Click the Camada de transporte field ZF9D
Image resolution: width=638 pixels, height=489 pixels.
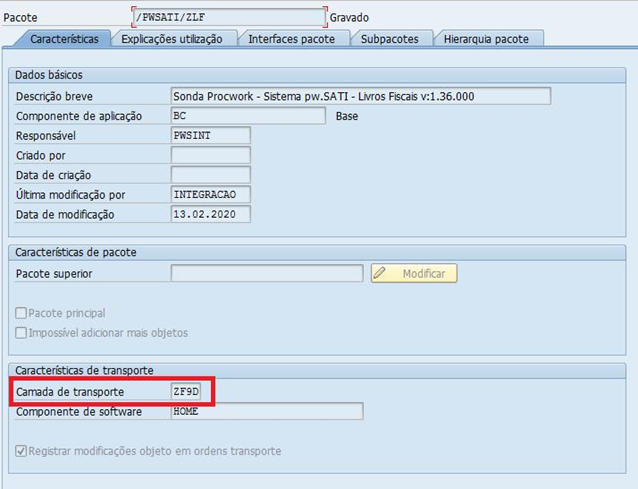186,392
